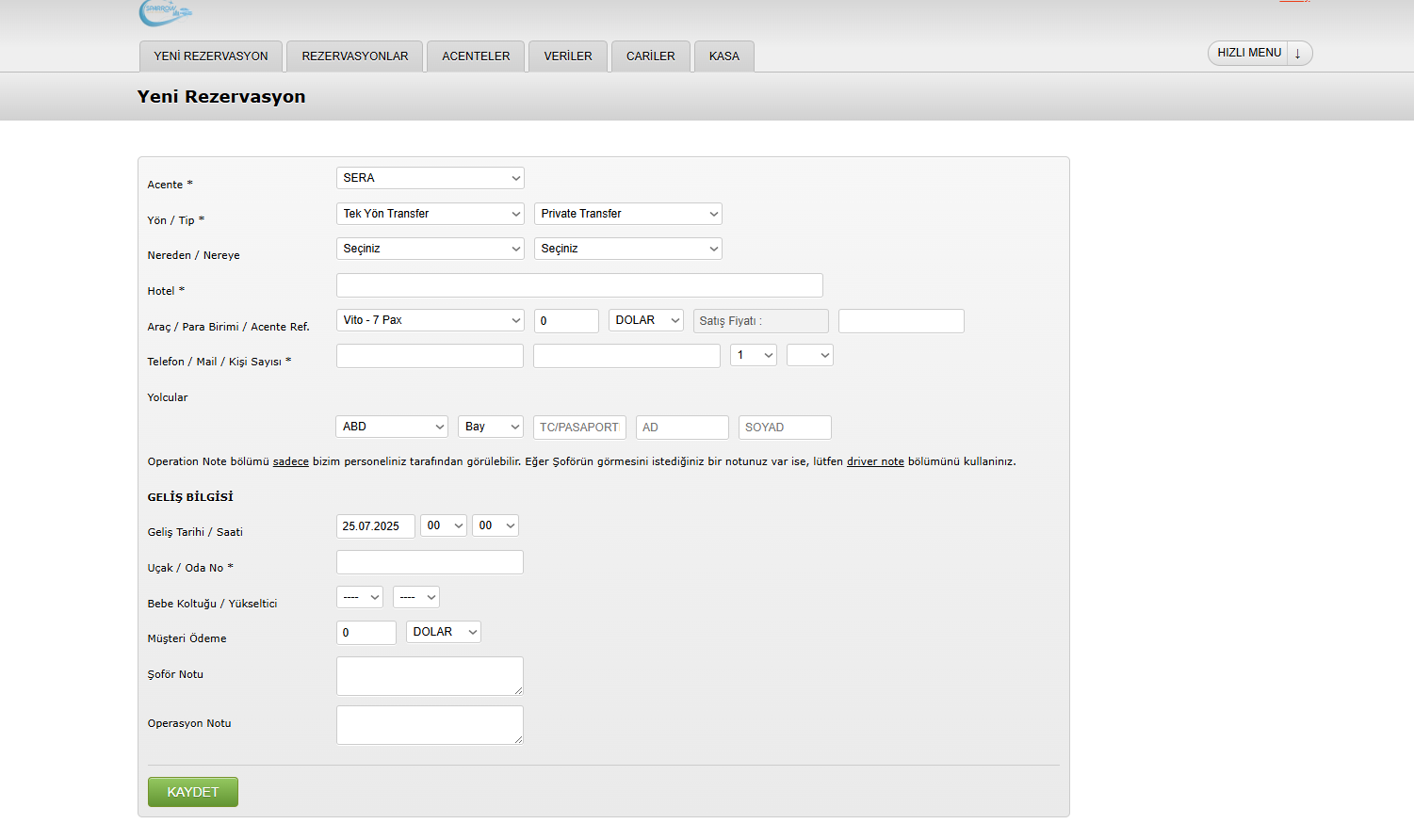Click the 'Yeni Rezervasyon' page heading
Image resolution: width=1414 pixels, height=840 pixels.
tap(221, 96)
